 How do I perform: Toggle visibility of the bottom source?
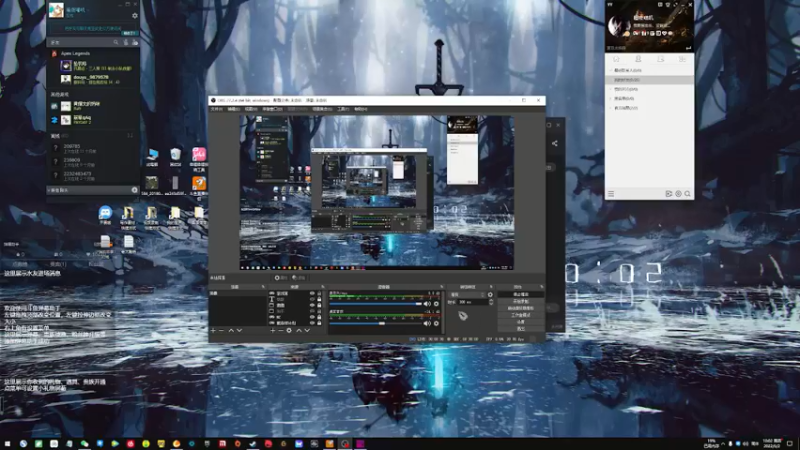point(312,322)
